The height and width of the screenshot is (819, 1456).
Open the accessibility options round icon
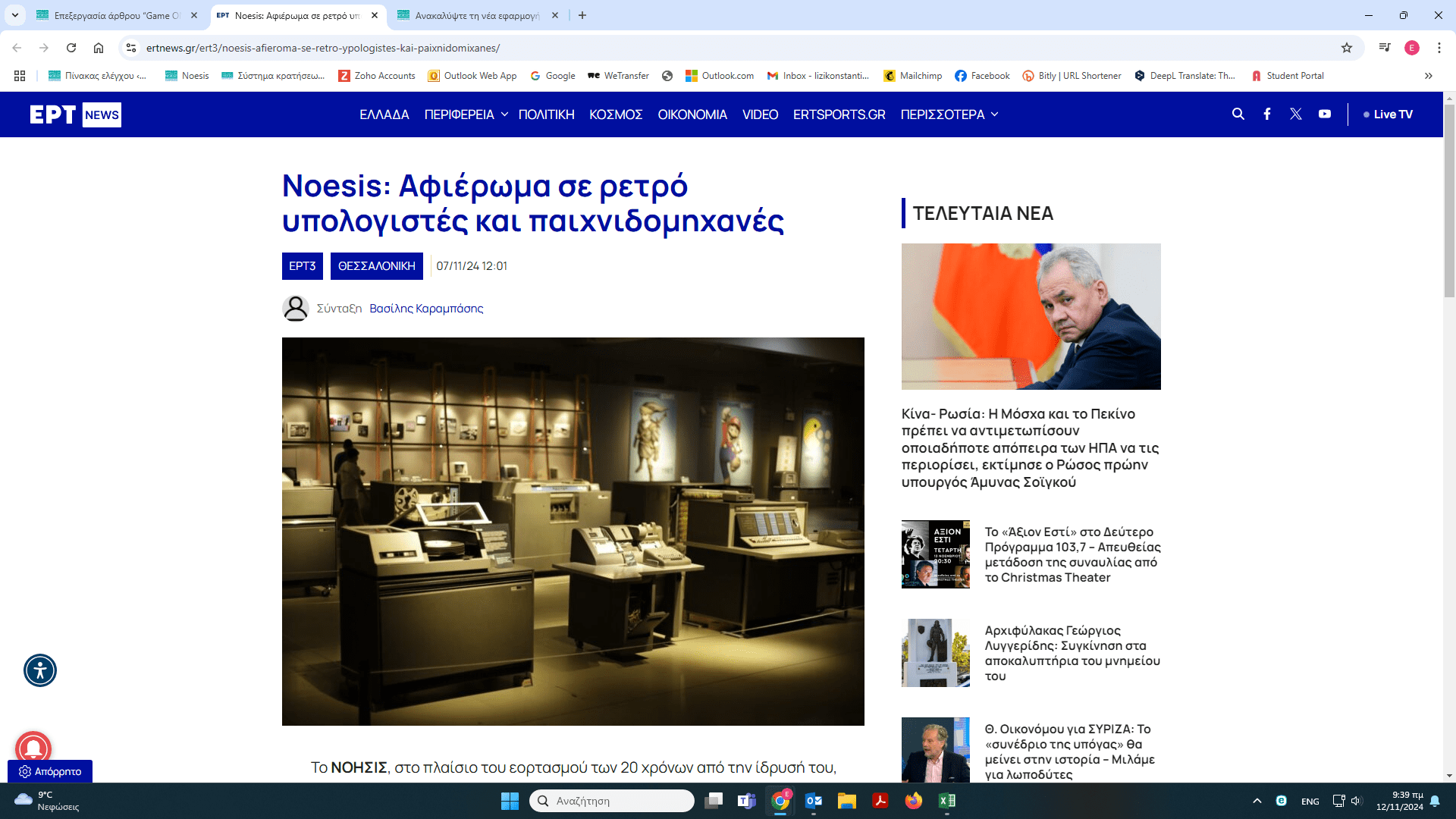pos(40,670)
